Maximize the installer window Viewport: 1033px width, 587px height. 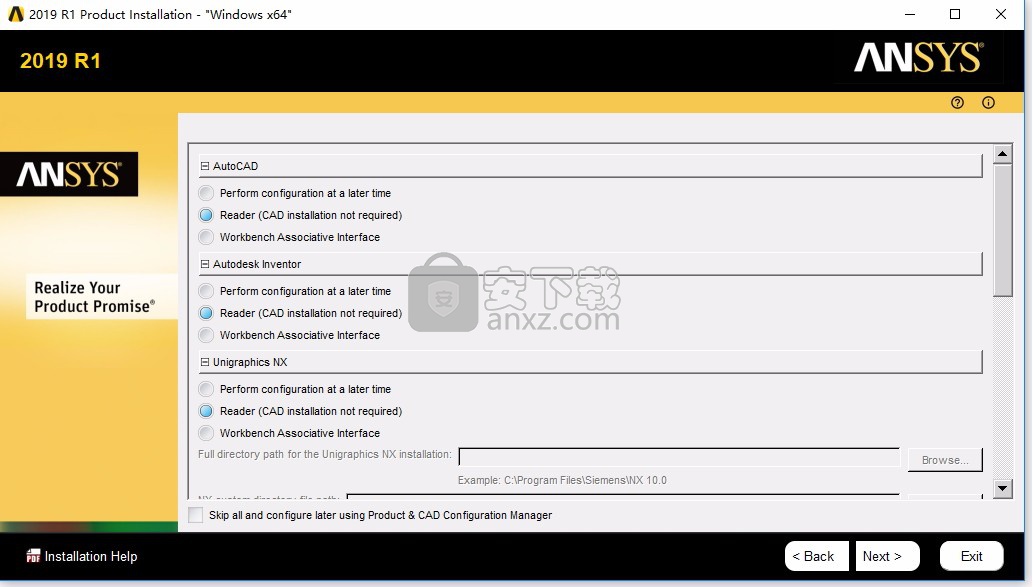tap(955, 14)
